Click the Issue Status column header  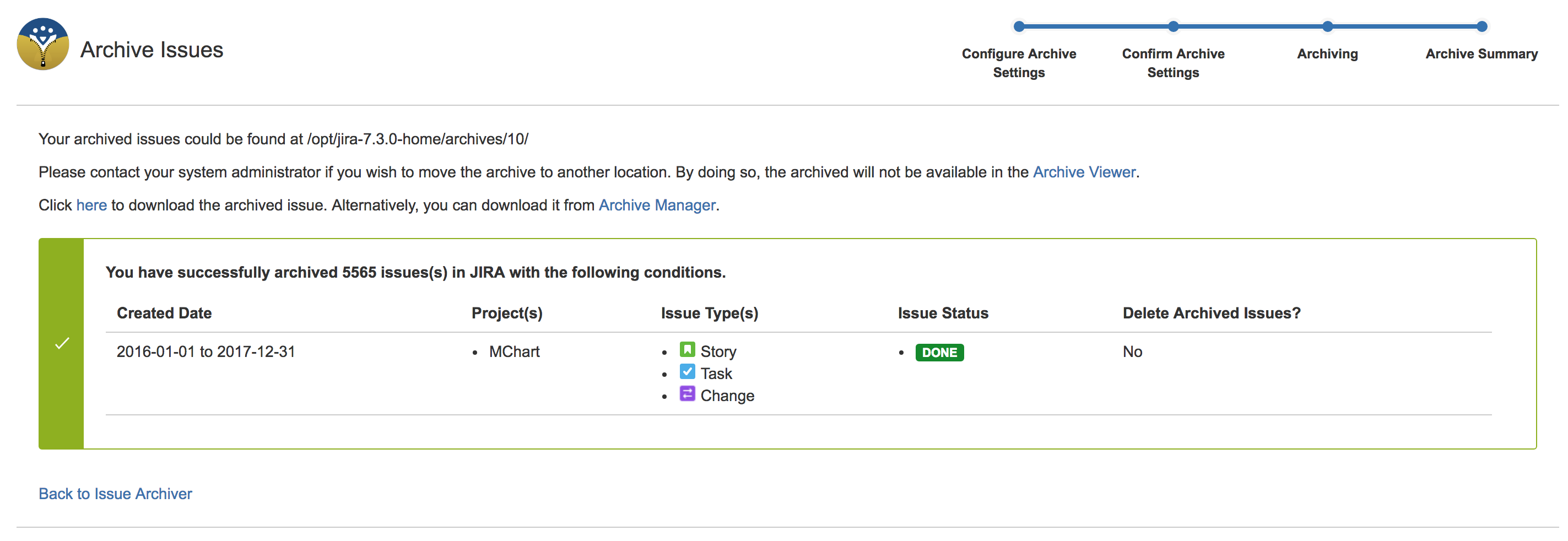[x=942, y=313]
